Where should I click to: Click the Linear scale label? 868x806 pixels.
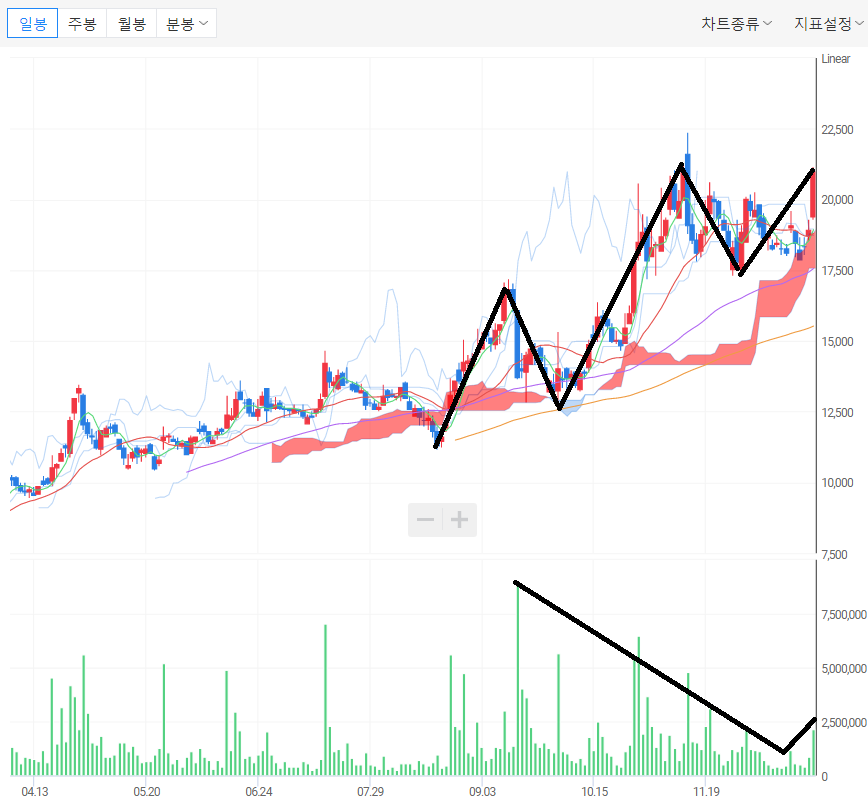835,59
